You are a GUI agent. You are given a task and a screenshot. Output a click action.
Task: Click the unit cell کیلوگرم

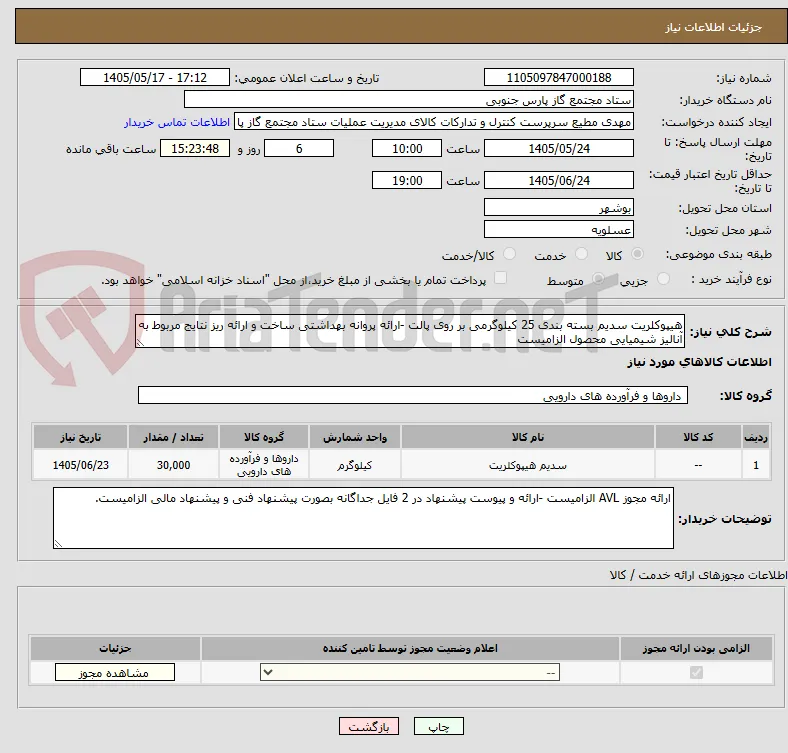coord(355,465)
